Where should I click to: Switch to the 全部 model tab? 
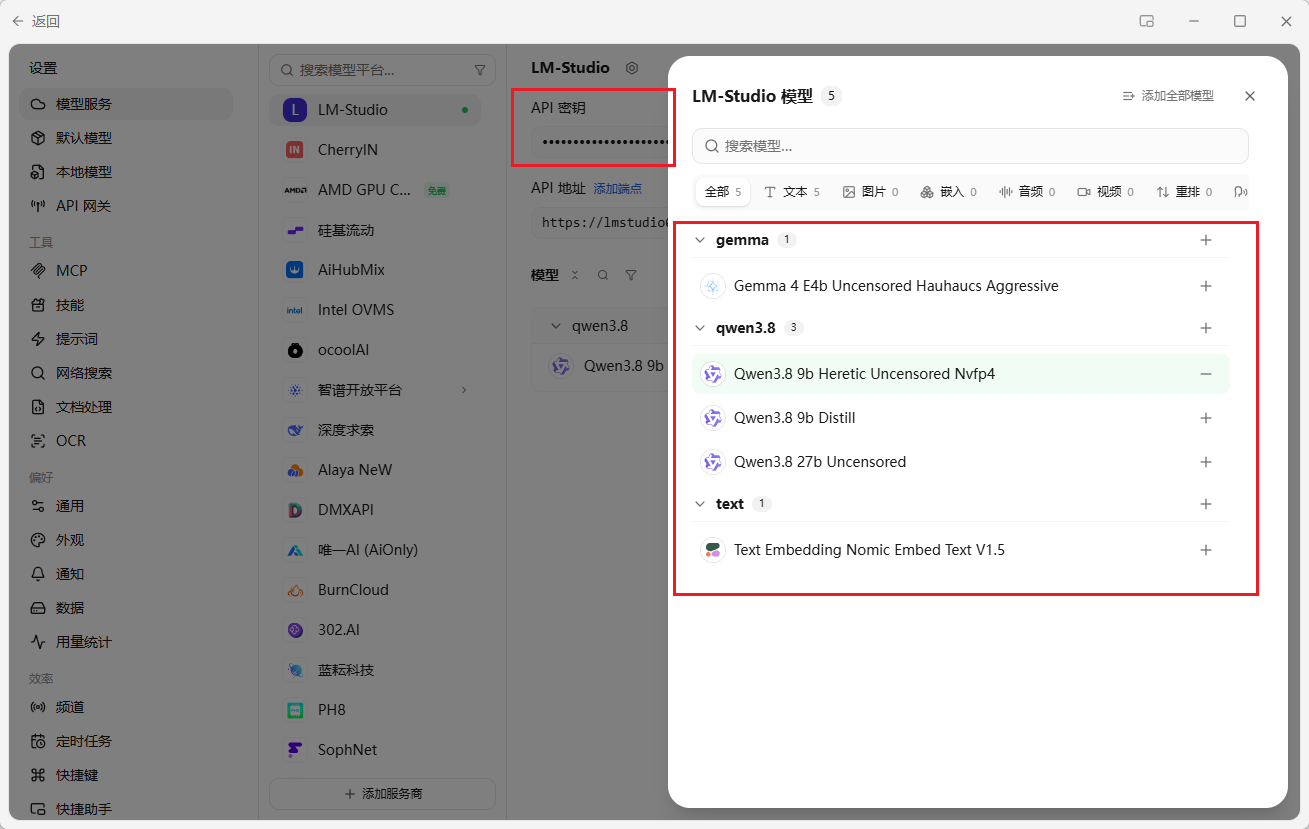pyautogui.click(x=722, y=192)
